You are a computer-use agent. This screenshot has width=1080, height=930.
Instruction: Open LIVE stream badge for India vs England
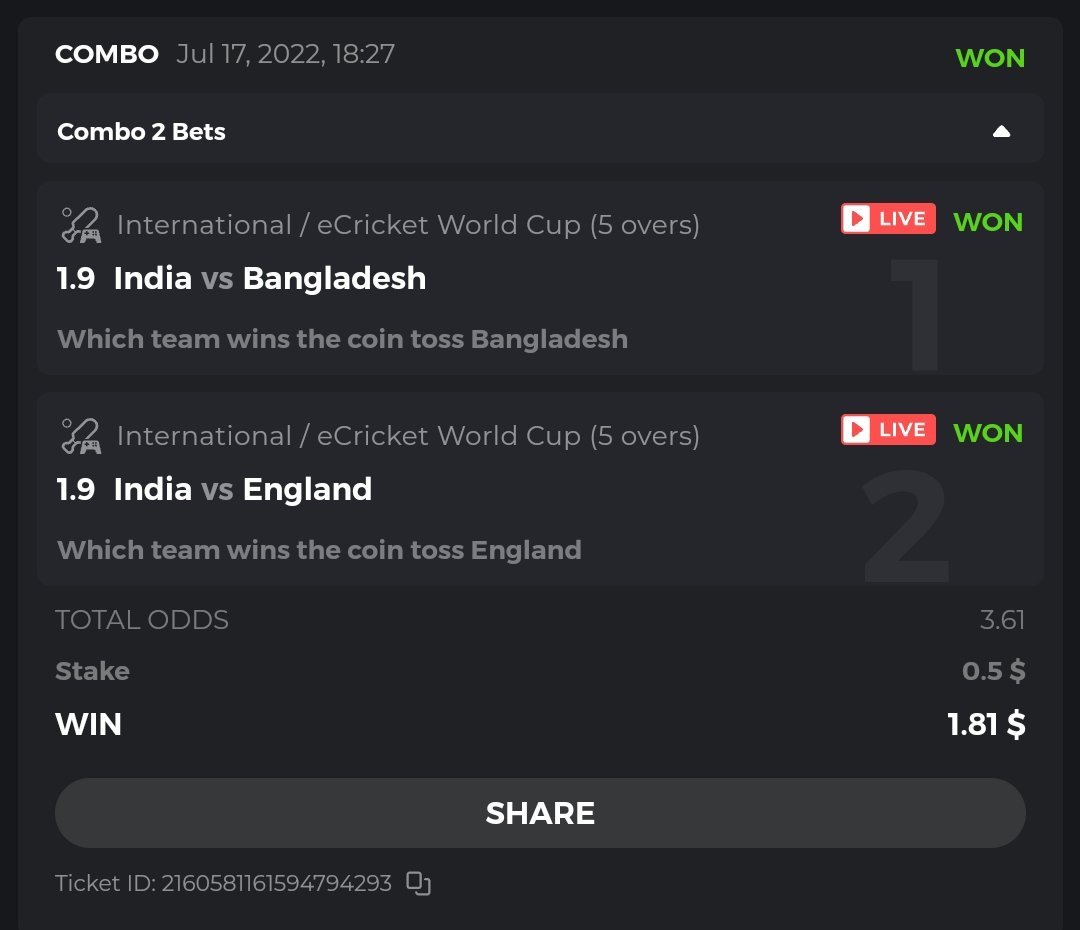point(888,430)
